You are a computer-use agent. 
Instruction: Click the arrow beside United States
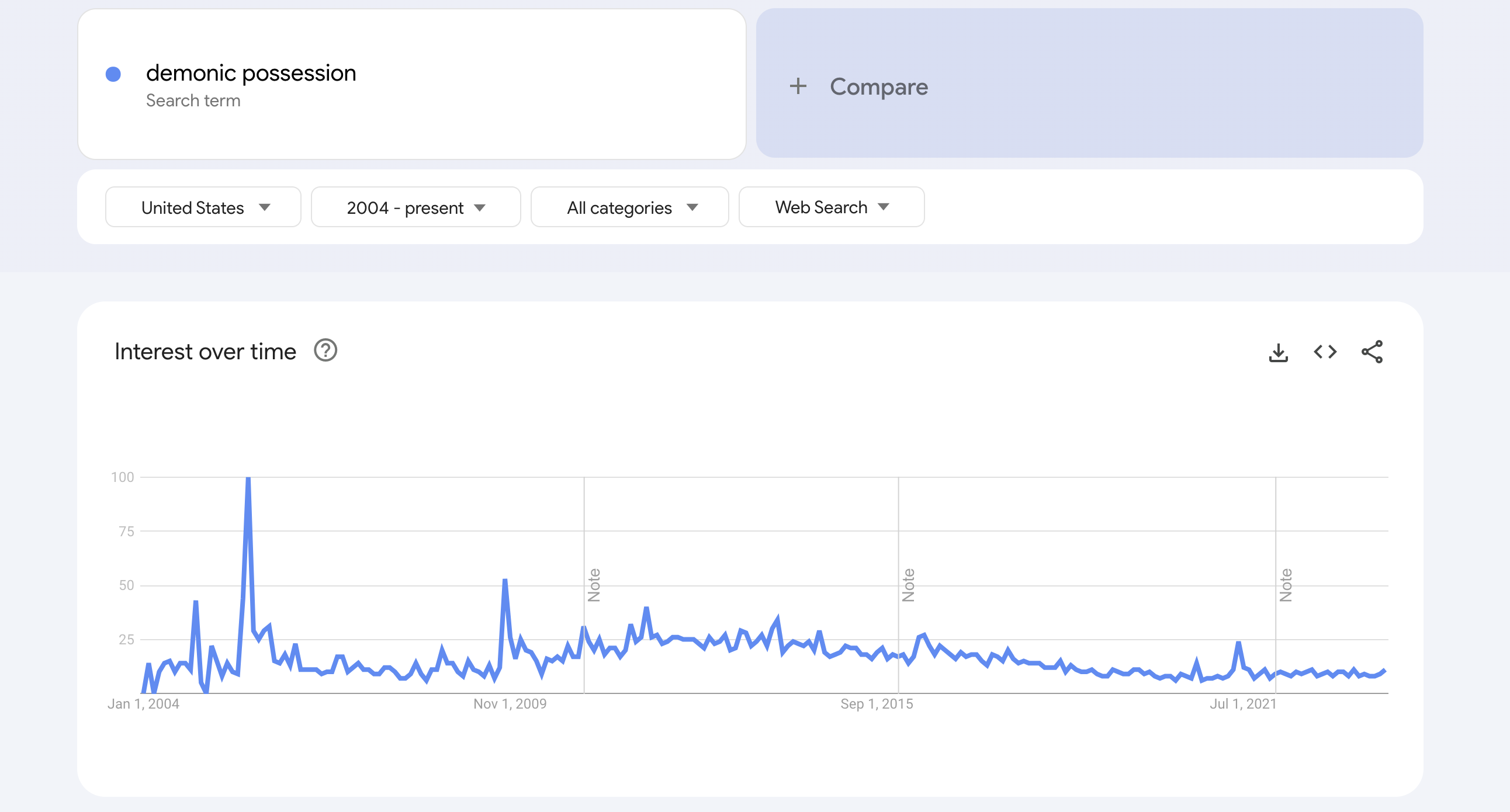(264, 207)
